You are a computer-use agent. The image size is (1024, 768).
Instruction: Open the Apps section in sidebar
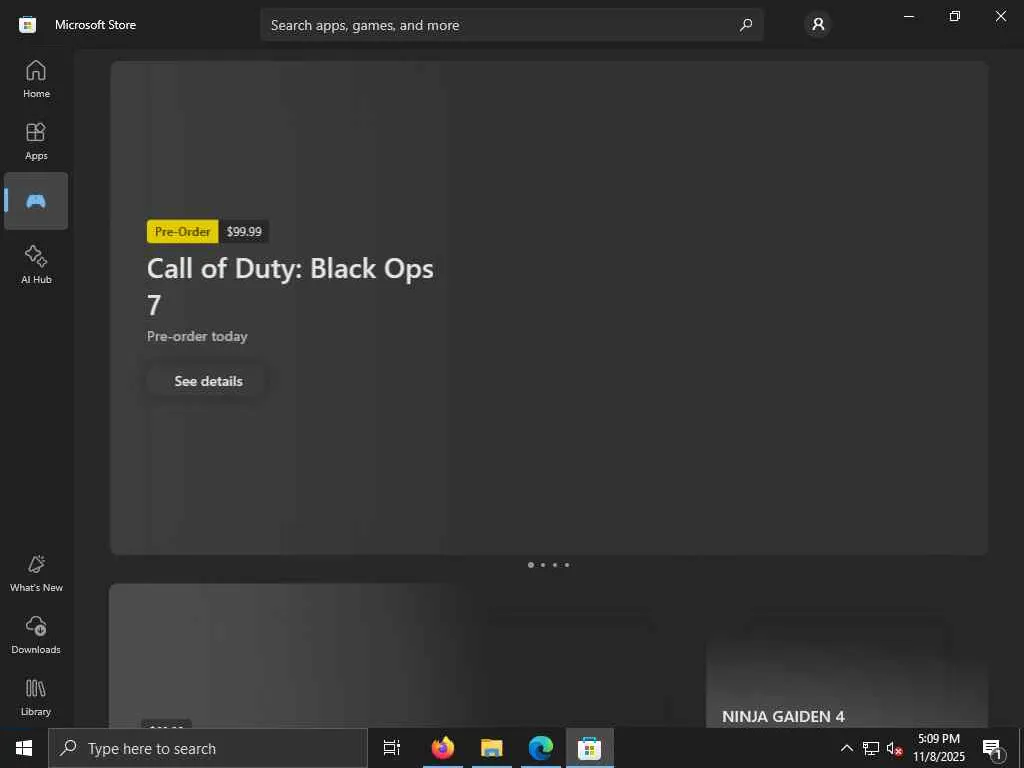(x=36, y=141)
